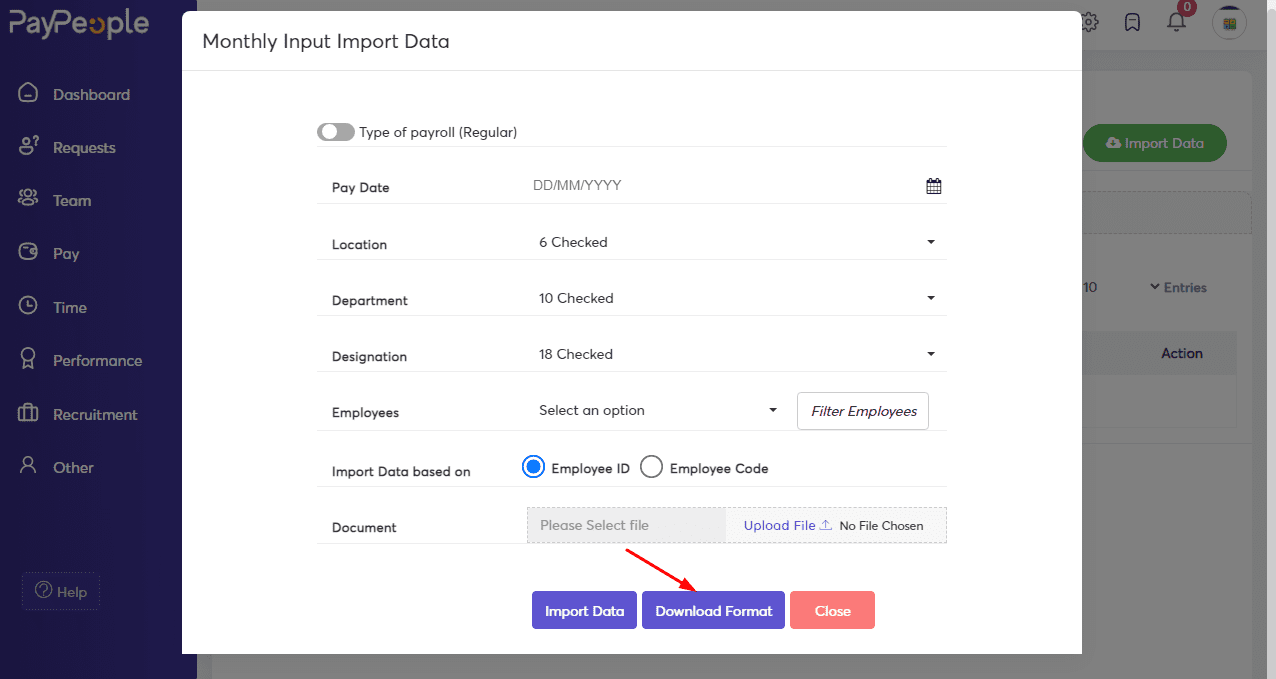Open the Dashboard sidebar icon
Viewport: 1276px width, 679px height.
[x=30, y=93]
